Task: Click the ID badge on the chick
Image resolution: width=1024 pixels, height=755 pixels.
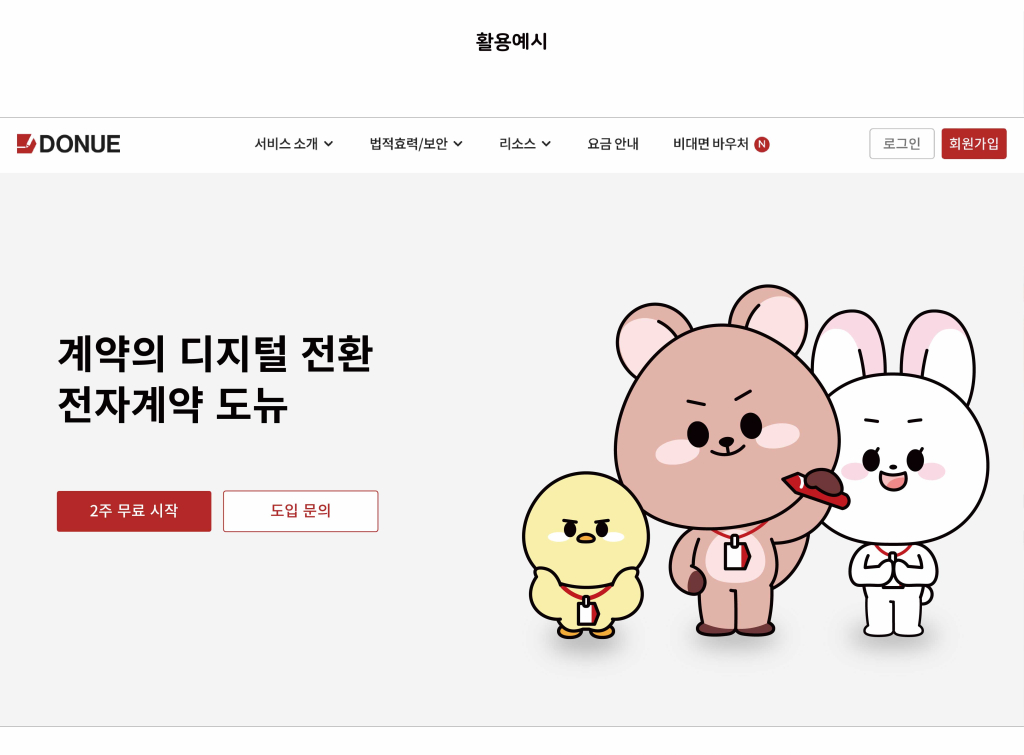Action: pyautogui.click(x=587, y=612)
